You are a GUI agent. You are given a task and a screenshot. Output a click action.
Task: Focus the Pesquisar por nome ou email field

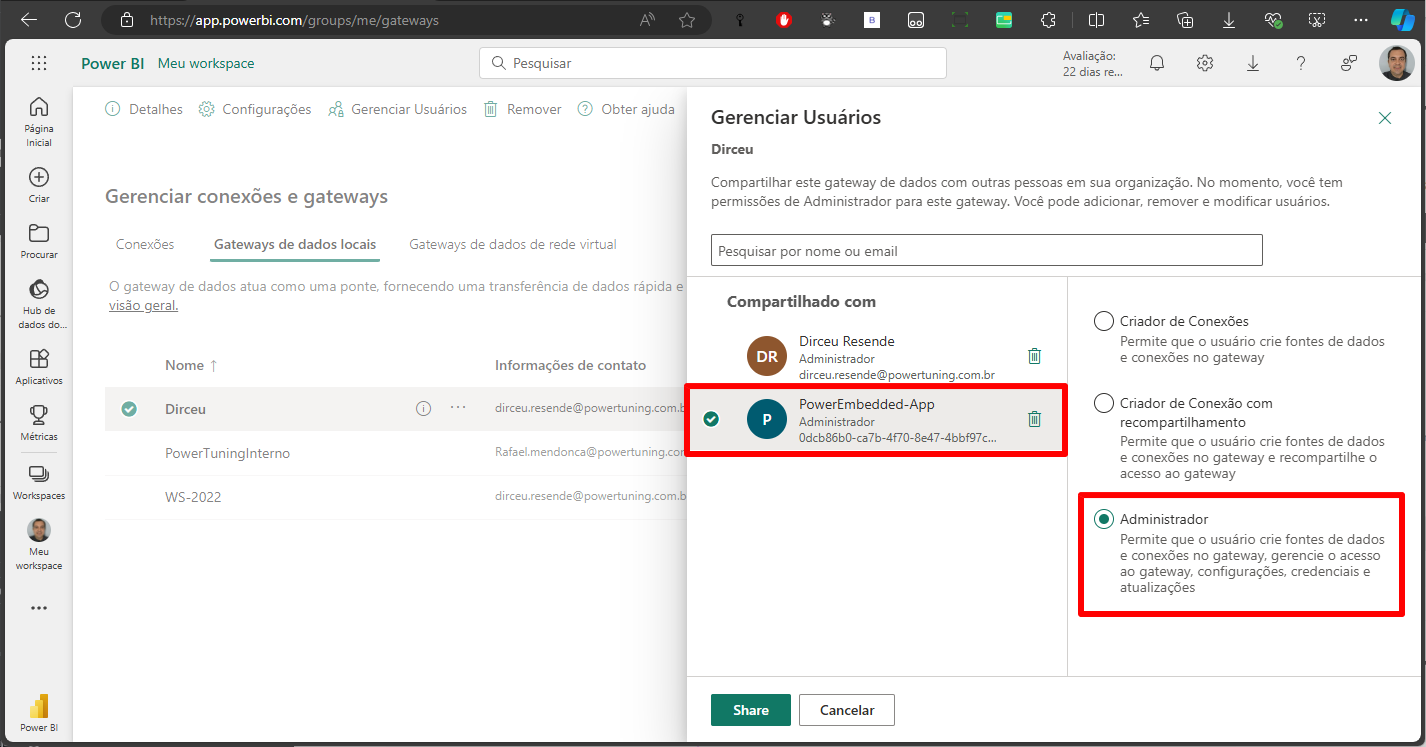(987, 250)
